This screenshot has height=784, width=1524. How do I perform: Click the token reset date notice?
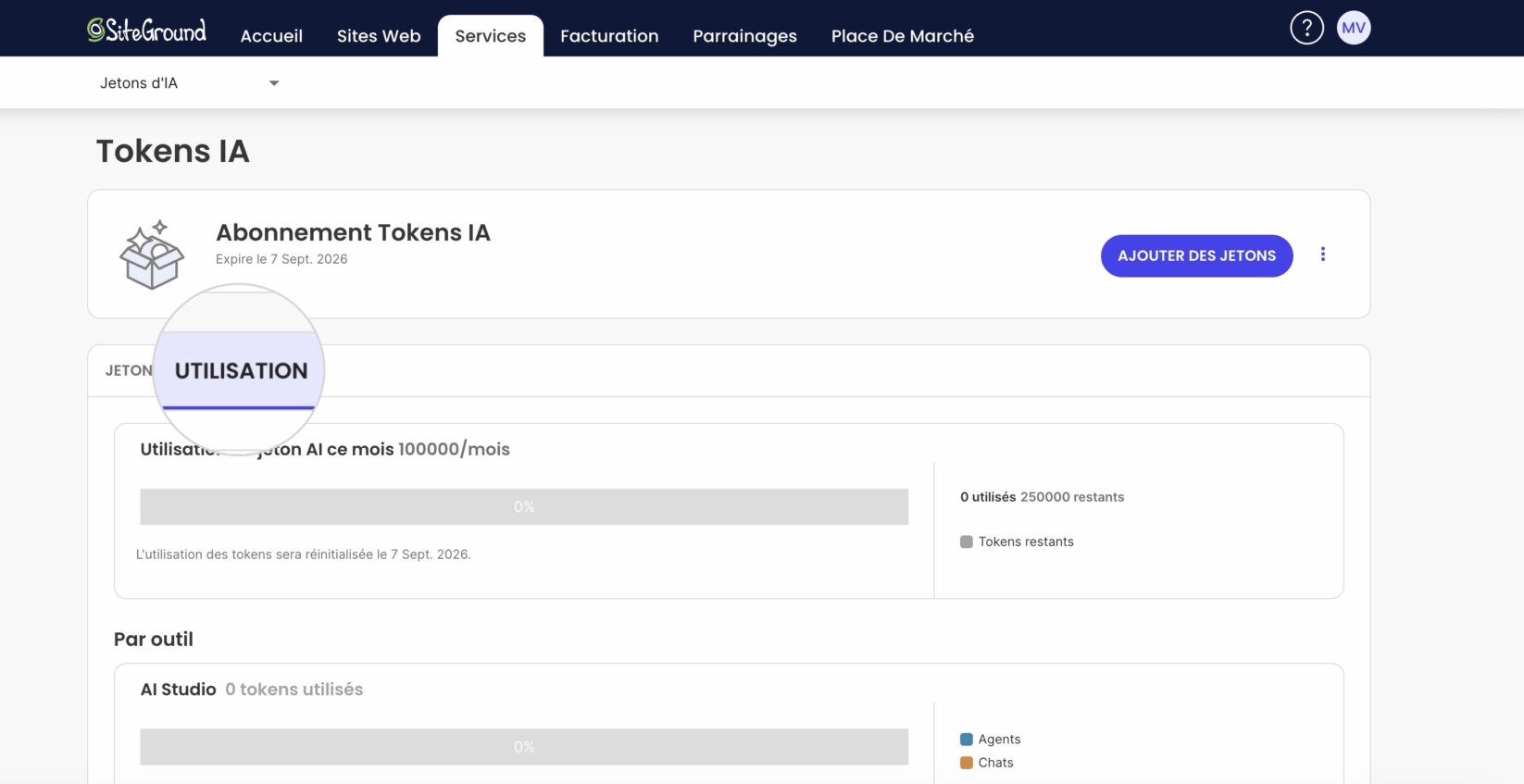pos(304,554)
